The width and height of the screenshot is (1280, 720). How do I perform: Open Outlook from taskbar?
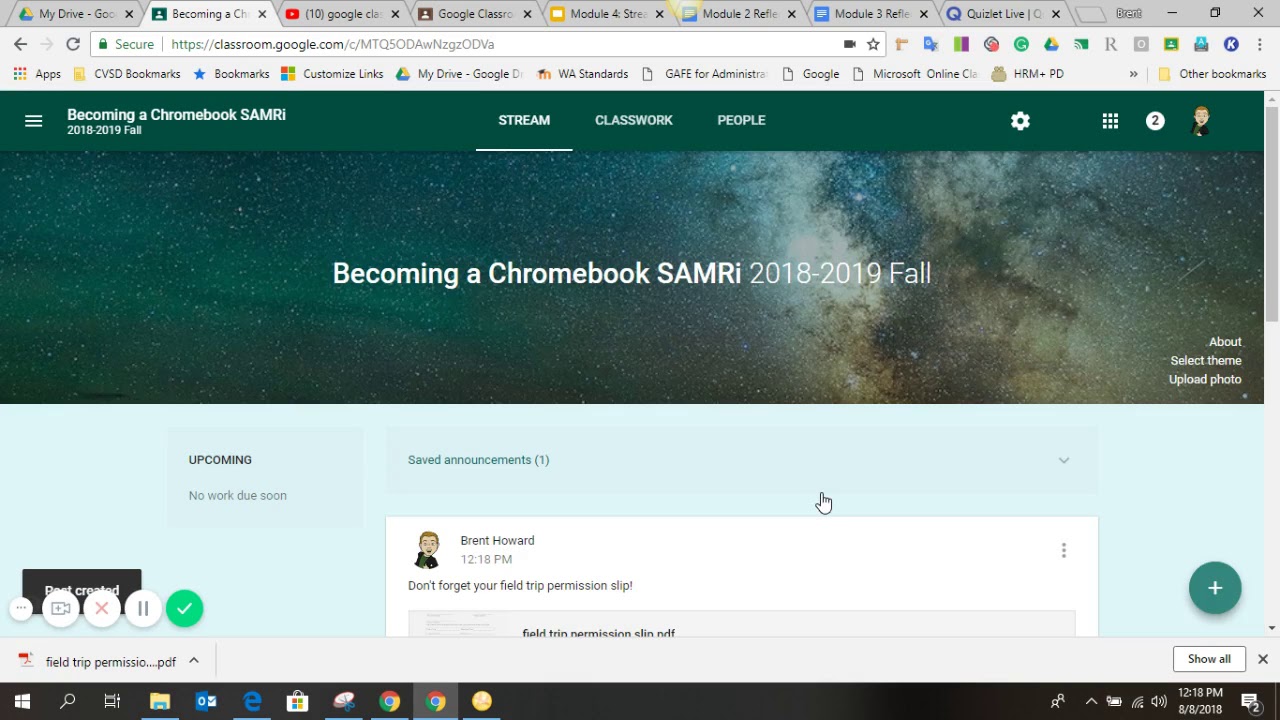206,702
